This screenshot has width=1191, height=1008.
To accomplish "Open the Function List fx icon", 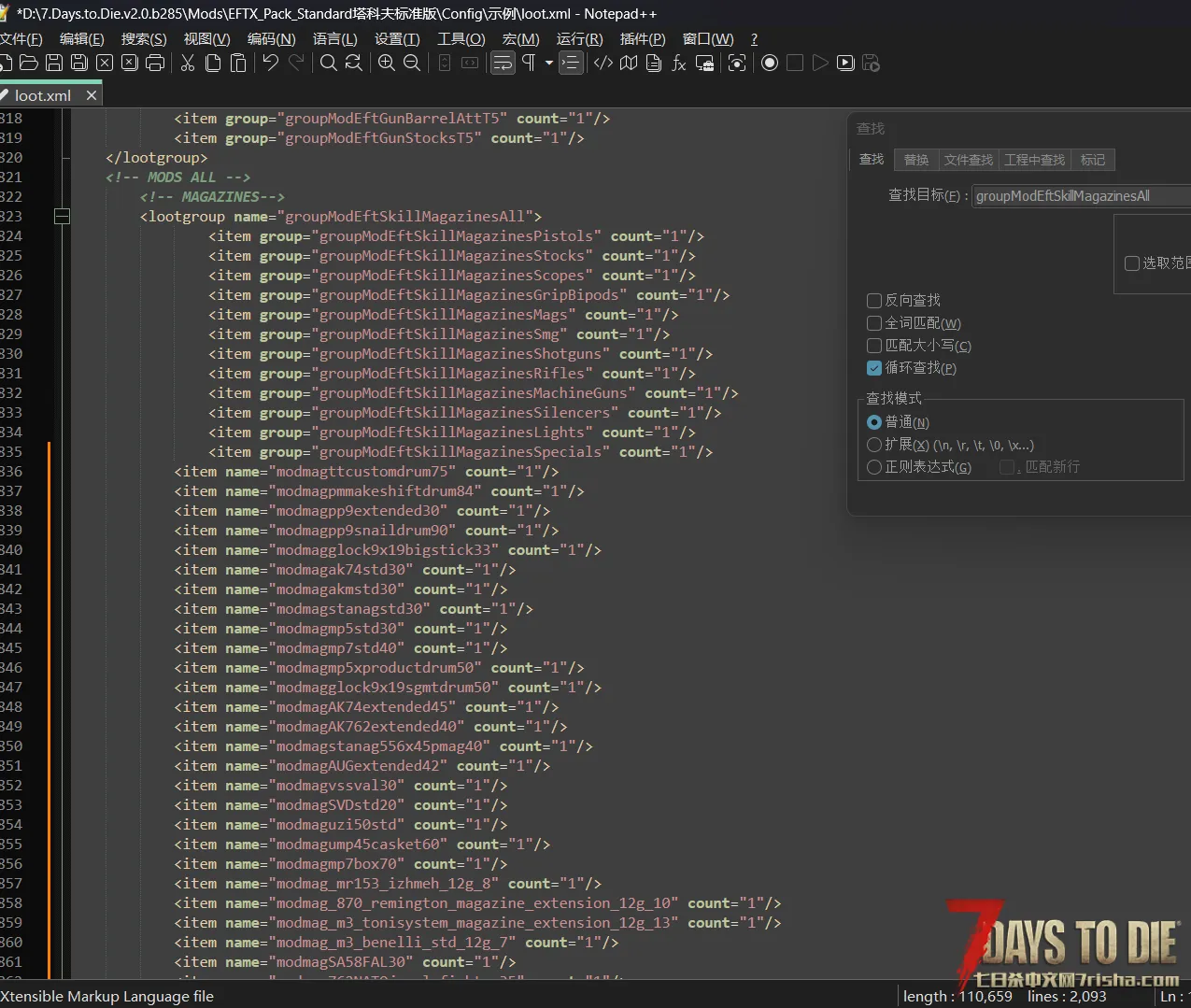I will click(679, 63).
